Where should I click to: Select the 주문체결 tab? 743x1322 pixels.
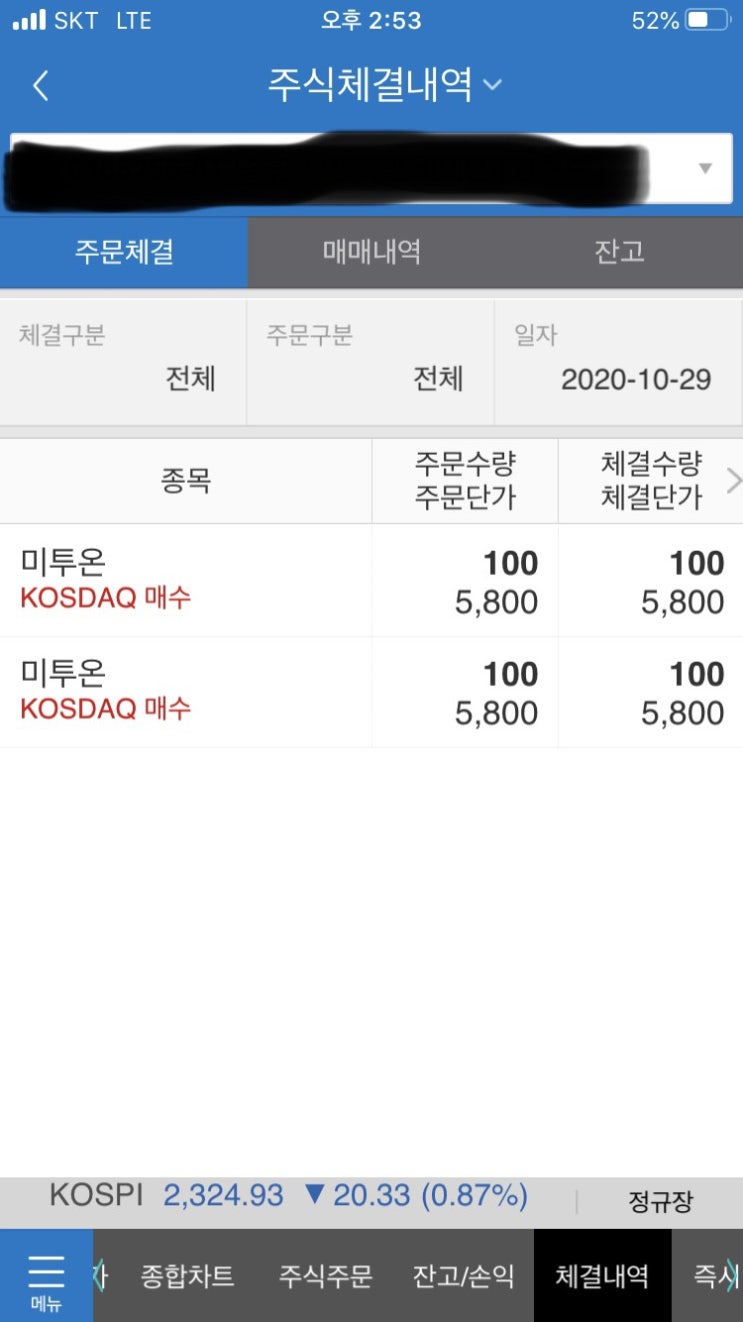(x=124, y=252)
